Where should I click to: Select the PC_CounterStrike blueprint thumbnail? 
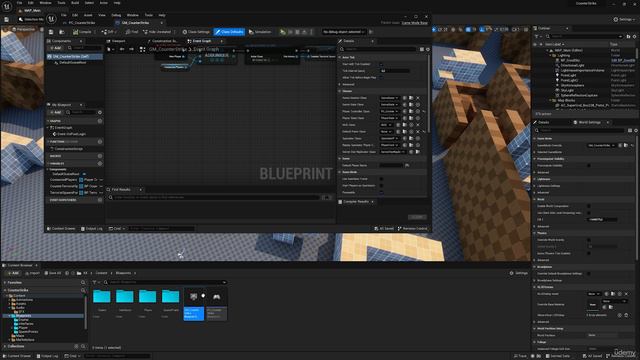pyautogui.click(x=216, y=304)
